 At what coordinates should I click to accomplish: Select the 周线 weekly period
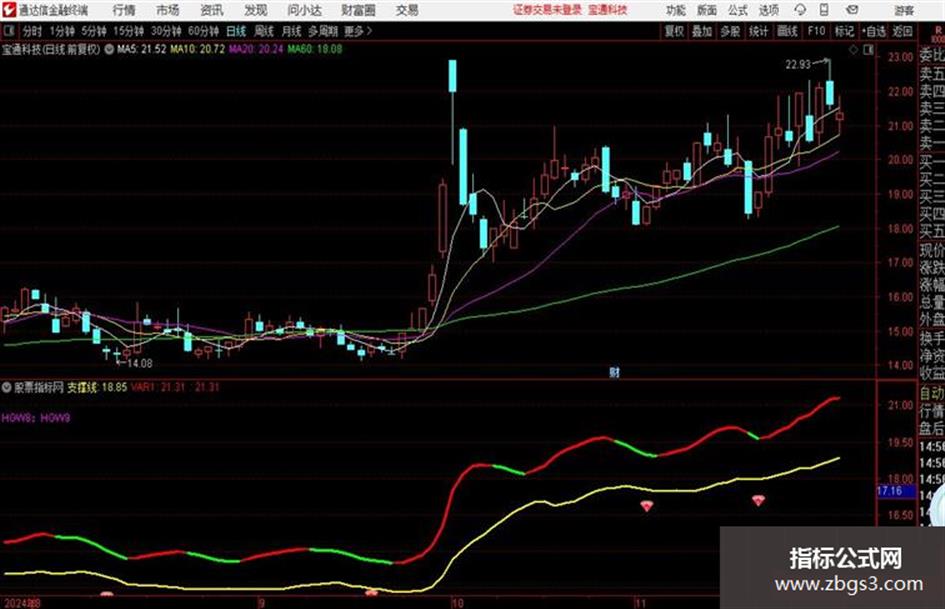(264, 31)
